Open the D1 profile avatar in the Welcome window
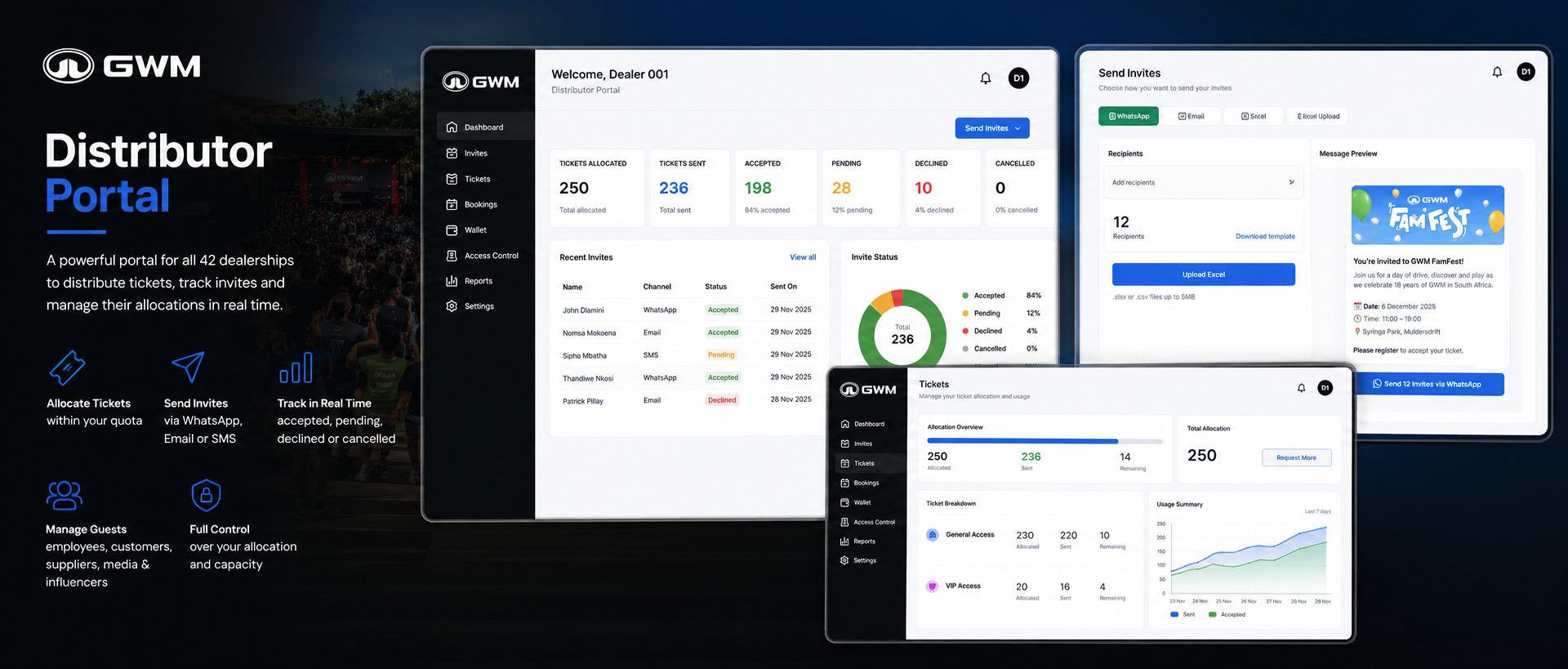The image size is (1568, 669). coord(1018,78)
